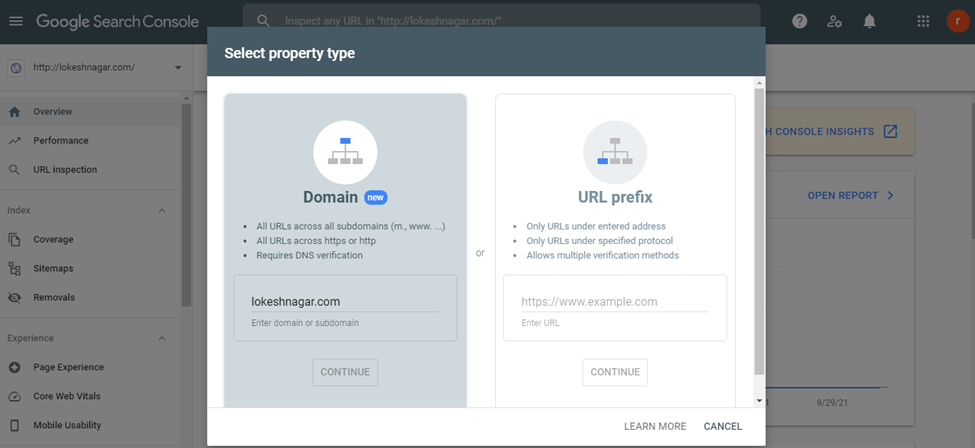Click the Removals crossed-eye icon
The image size is (975, 448).
[x=14, y=297]
